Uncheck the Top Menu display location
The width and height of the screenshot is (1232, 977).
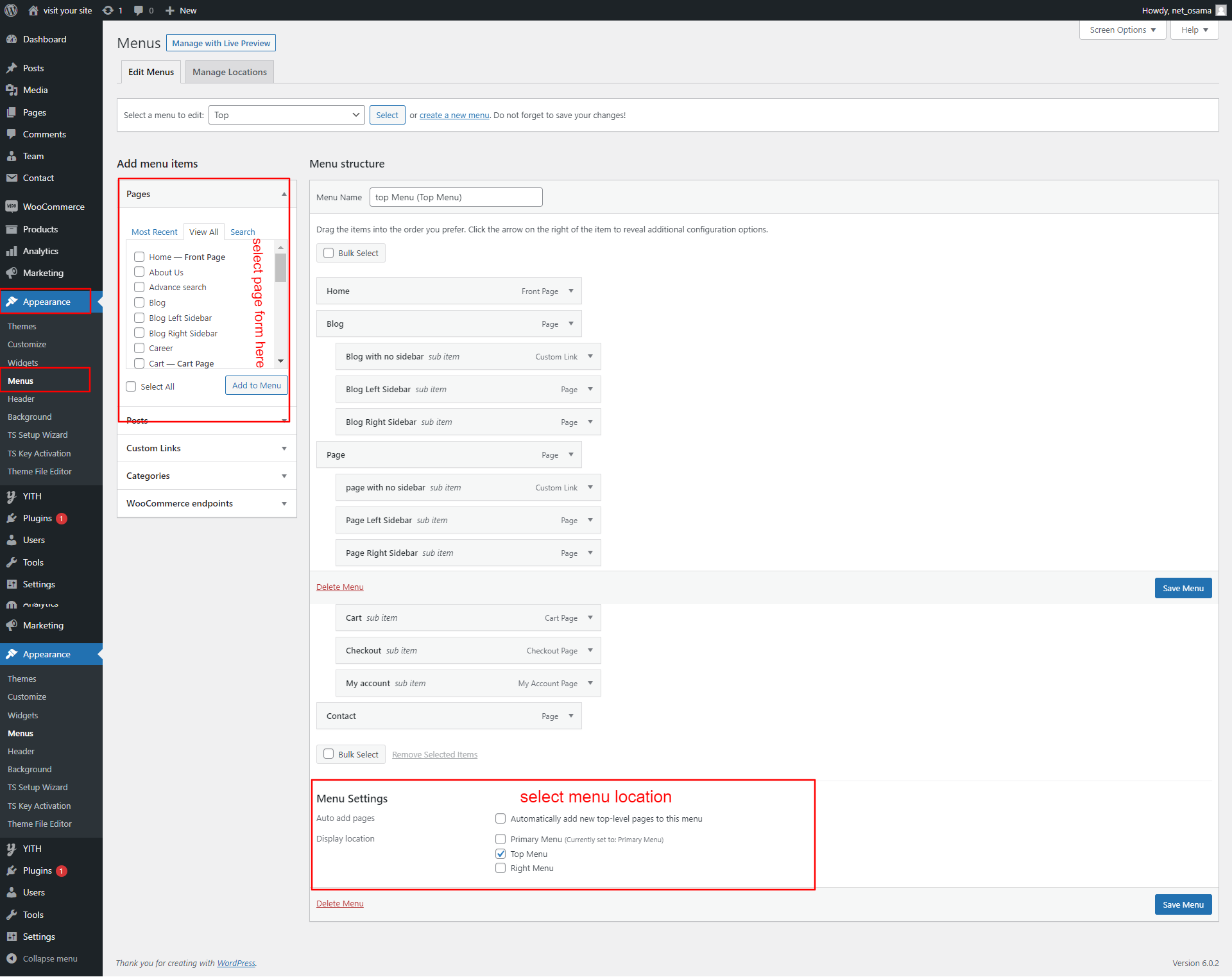501,854
